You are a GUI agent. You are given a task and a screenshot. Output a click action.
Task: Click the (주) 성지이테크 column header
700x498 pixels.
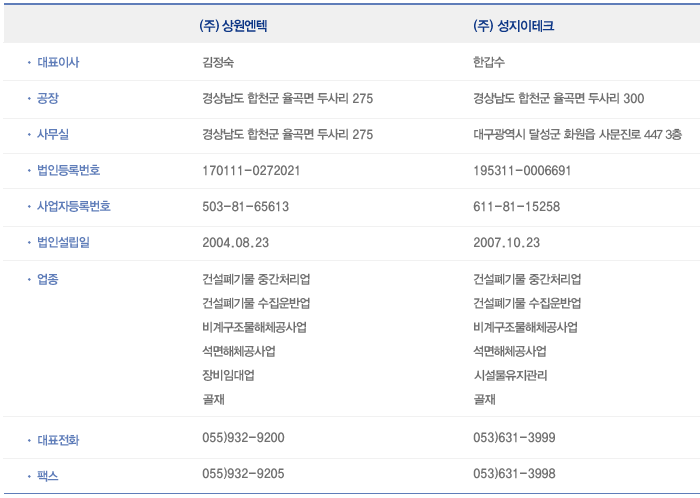click(x=513, y=26)
